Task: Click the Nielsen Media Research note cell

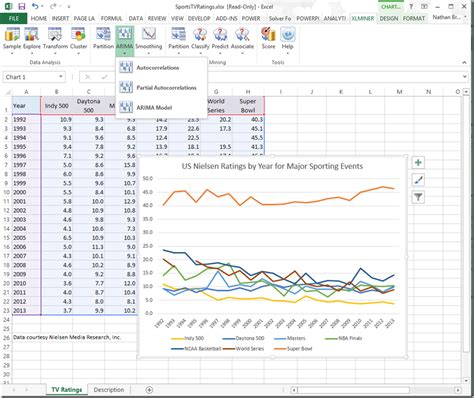Action: 67,337
